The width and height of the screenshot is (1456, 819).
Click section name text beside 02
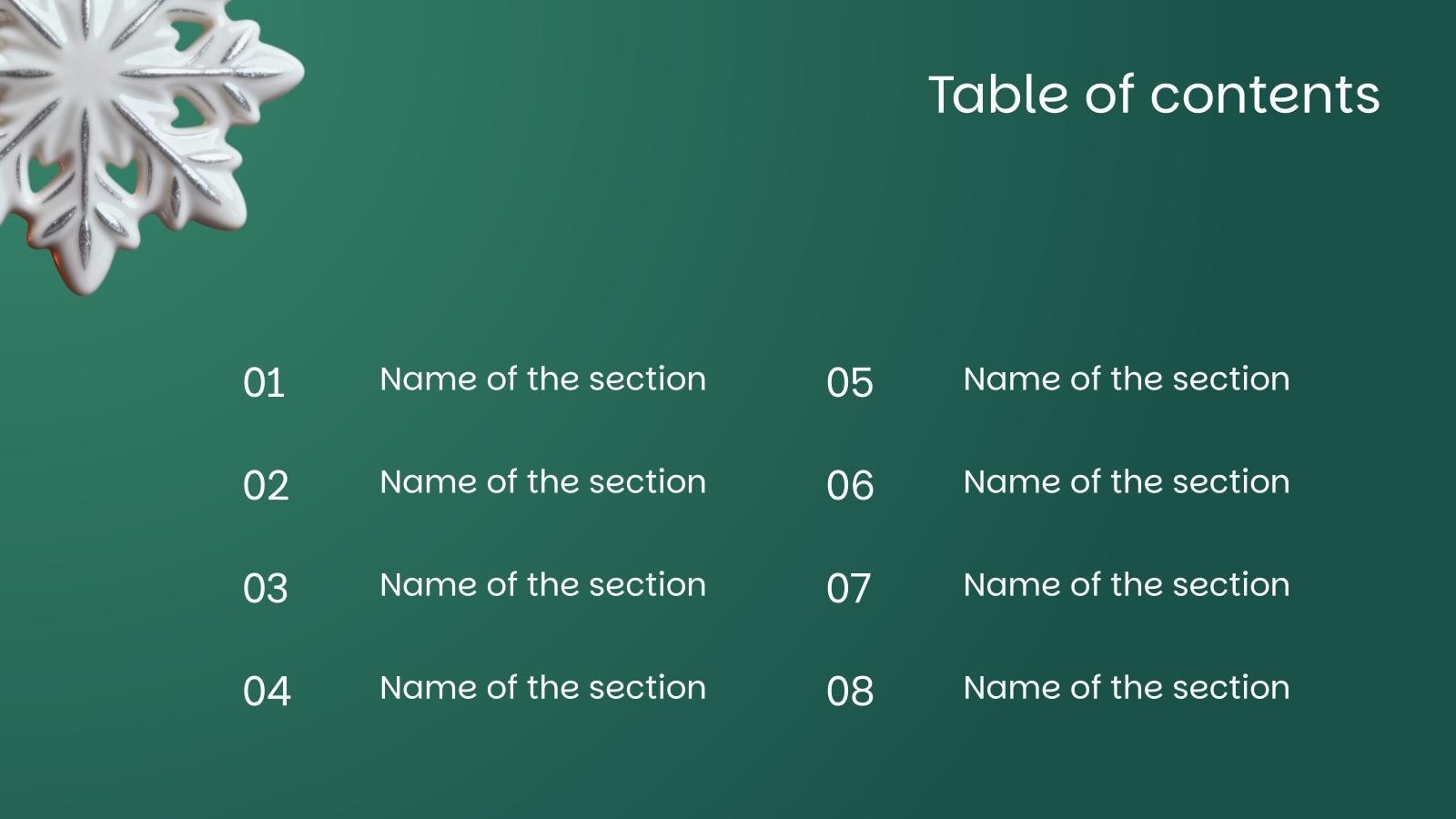coord(542,482)
